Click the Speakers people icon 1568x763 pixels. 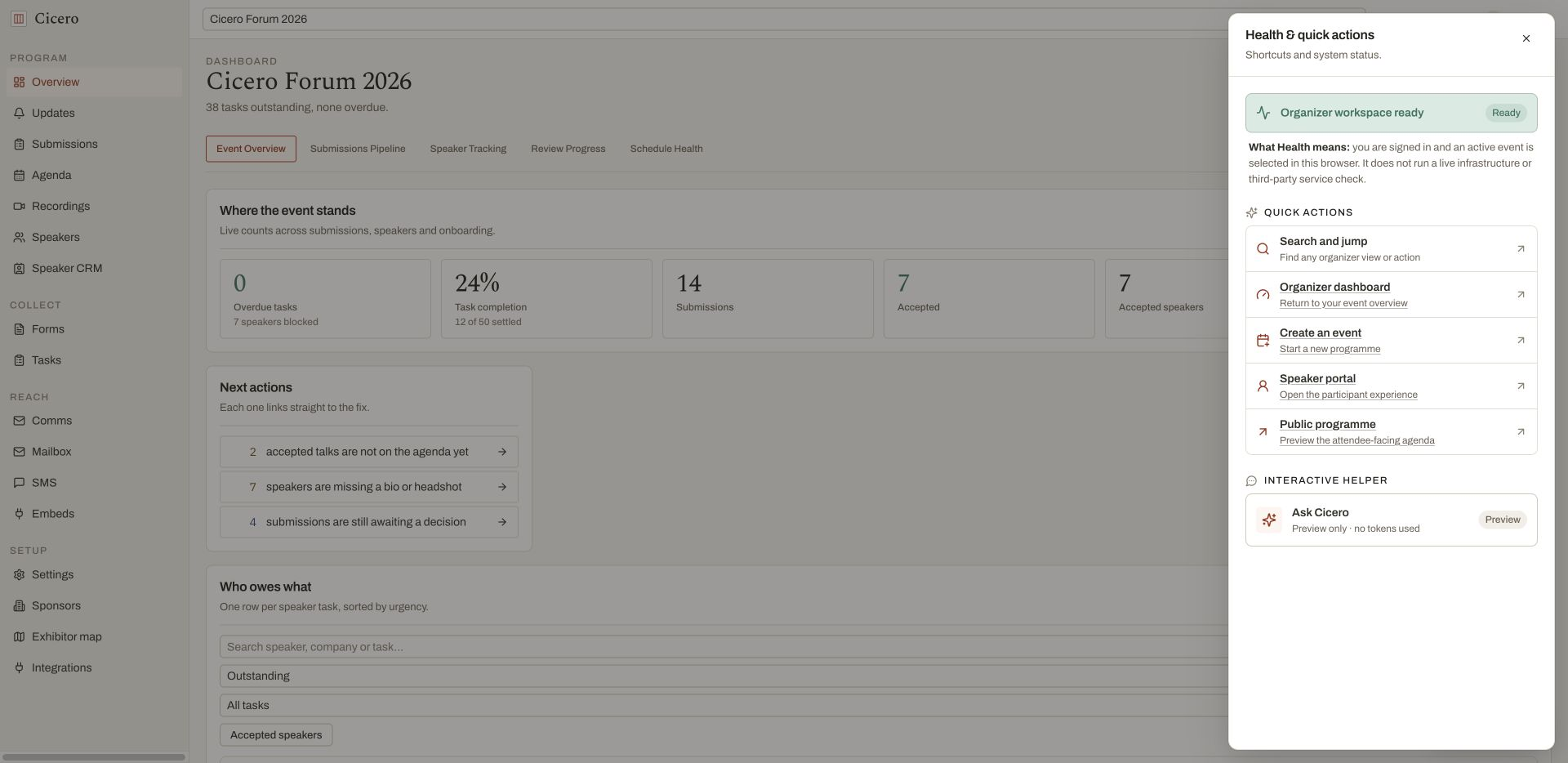coord(19,238)
